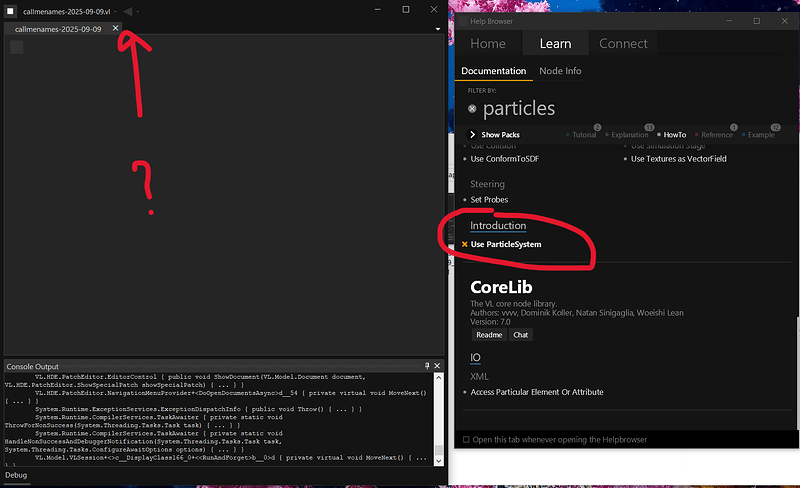800x488 pixels.
Task: Open the Use ParticleSystem help patch
Action: click(507, 244)
